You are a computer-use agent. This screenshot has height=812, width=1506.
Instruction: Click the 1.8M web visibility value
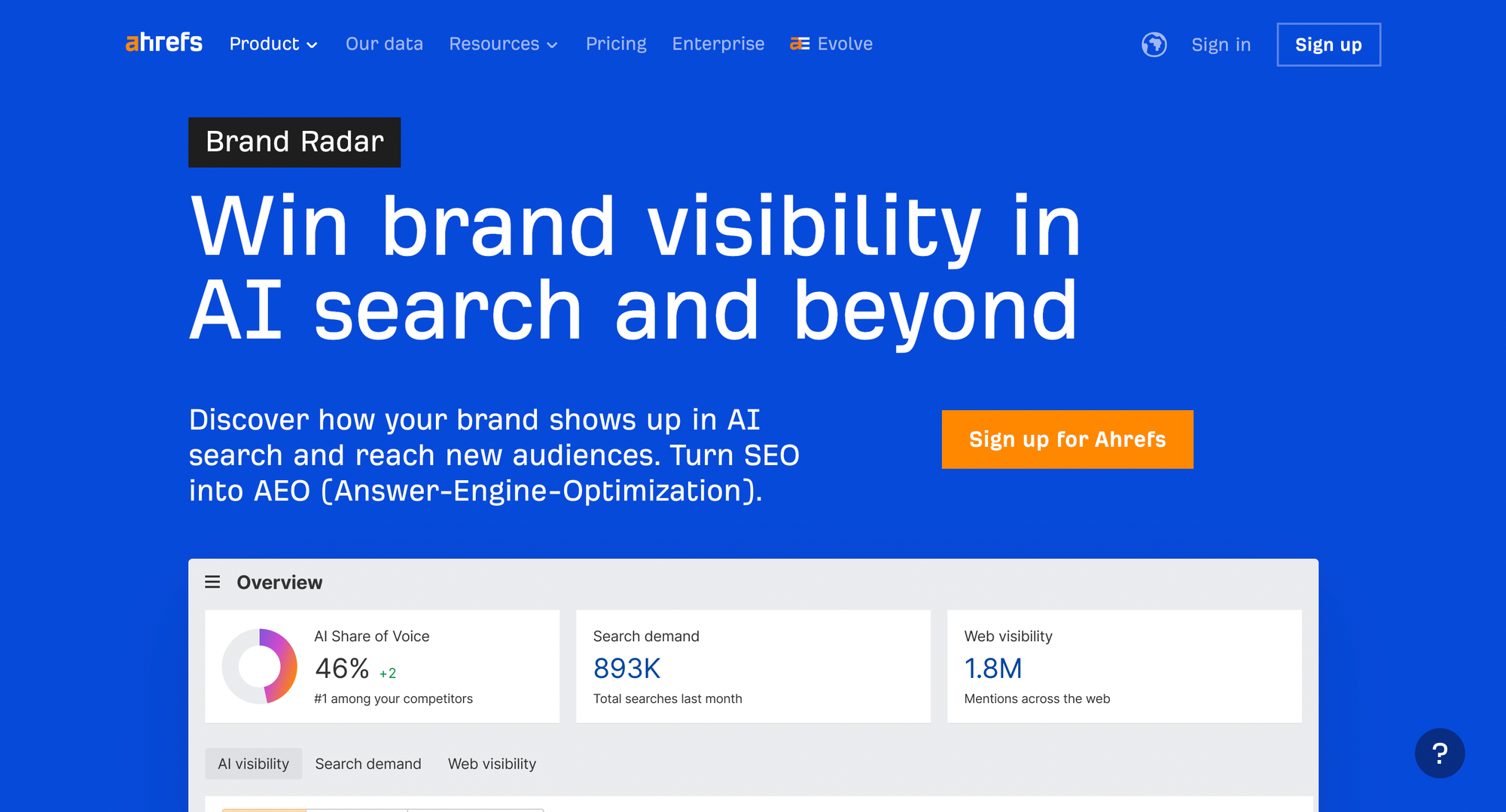993,668
